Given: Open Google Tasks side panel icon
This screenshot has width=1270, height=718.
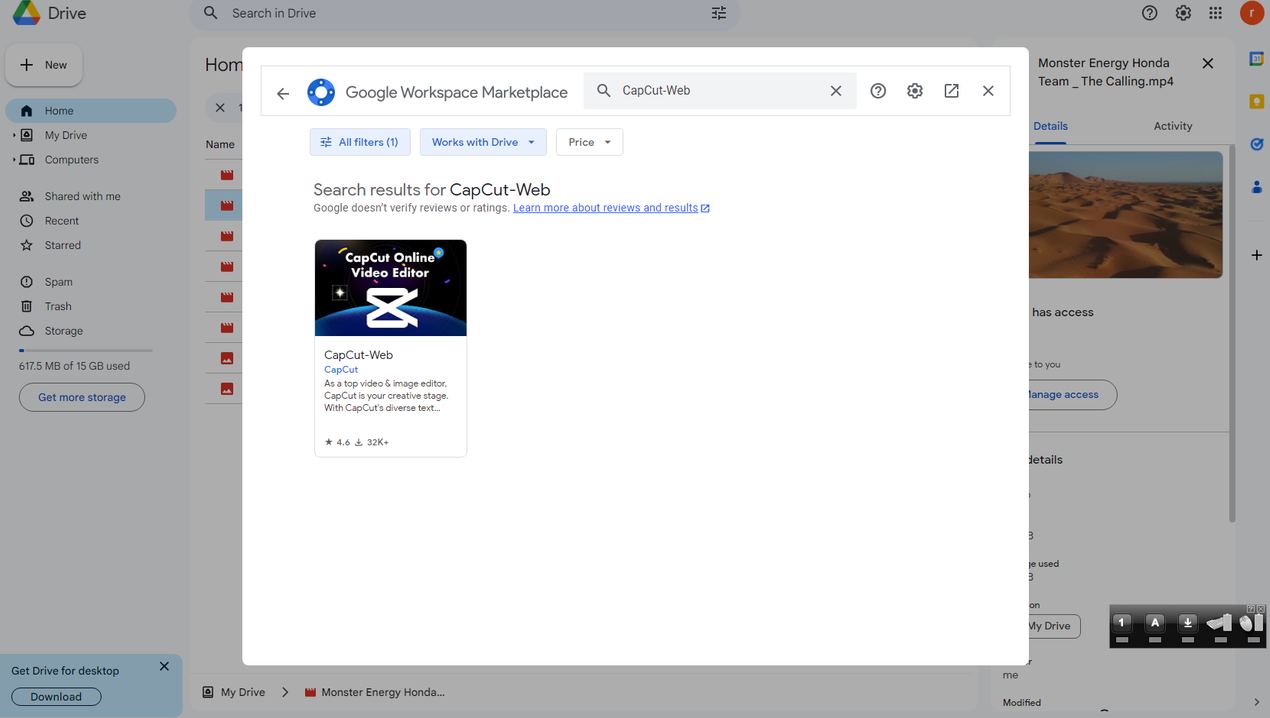Looking at the screenshot, I should click(x=1257, y=144).
